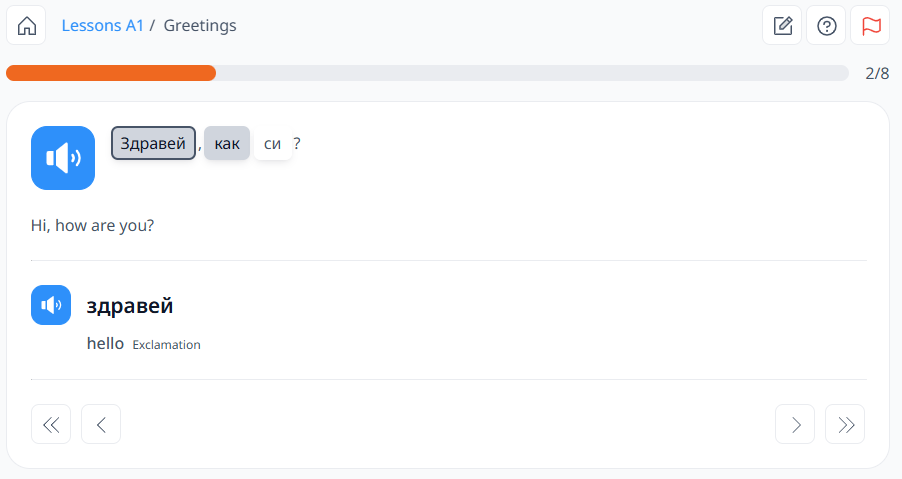Open the help question mark icon

(827, 25)
